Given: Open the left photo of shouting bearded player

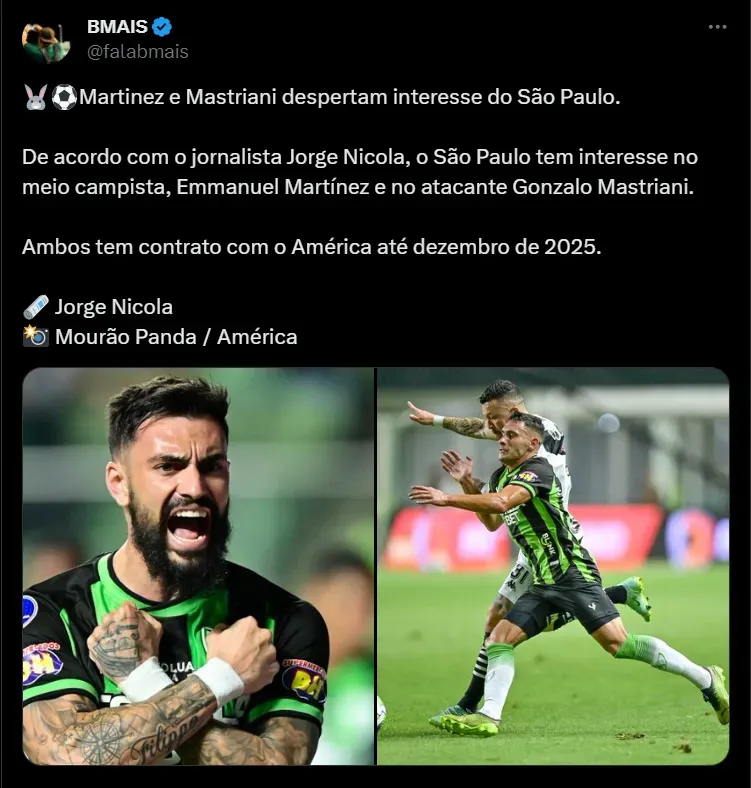Looking at the screenshot, I should click(198, 566).
